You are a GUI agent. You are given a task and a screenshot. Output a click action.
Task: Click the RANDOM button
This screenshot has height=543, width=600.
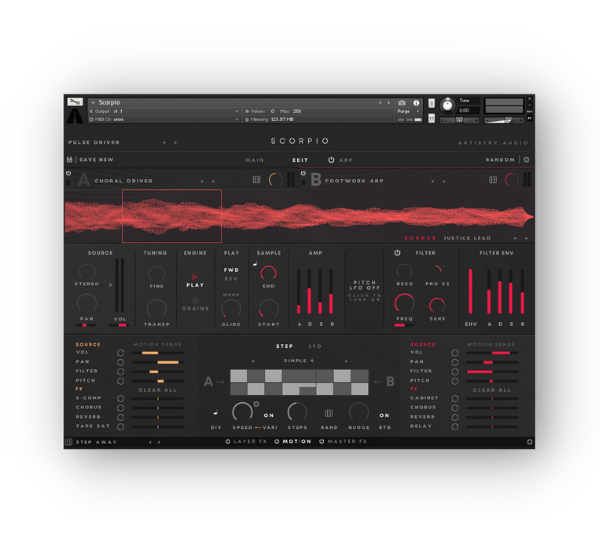coord(500,159)
